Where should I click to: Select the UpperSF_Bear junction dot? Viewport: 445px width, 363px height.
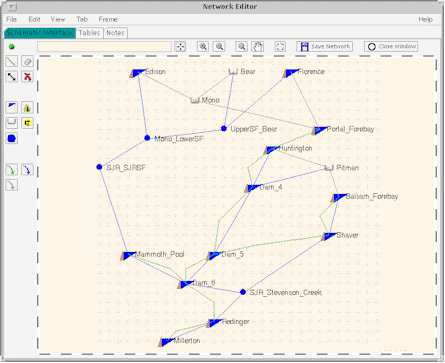[x=224, y=129]
